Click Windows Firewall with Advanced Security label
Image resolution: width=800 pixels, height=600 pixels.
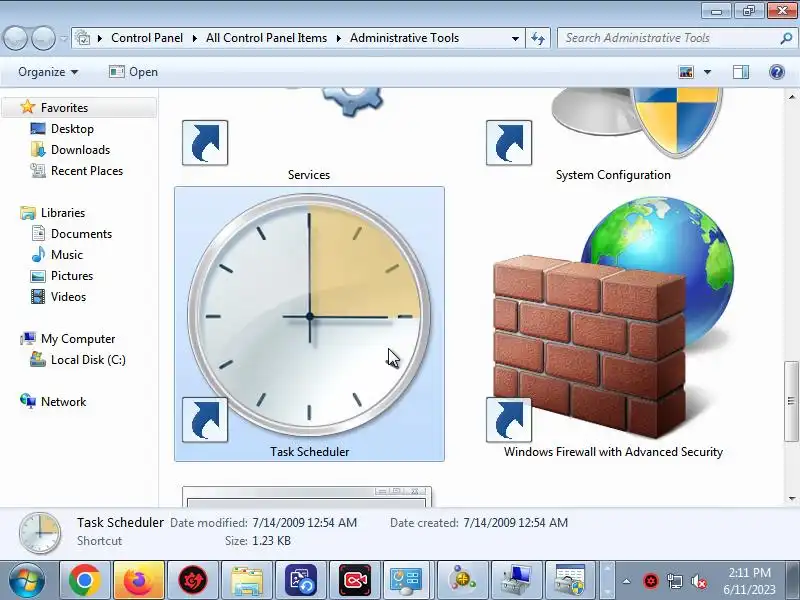613,452
